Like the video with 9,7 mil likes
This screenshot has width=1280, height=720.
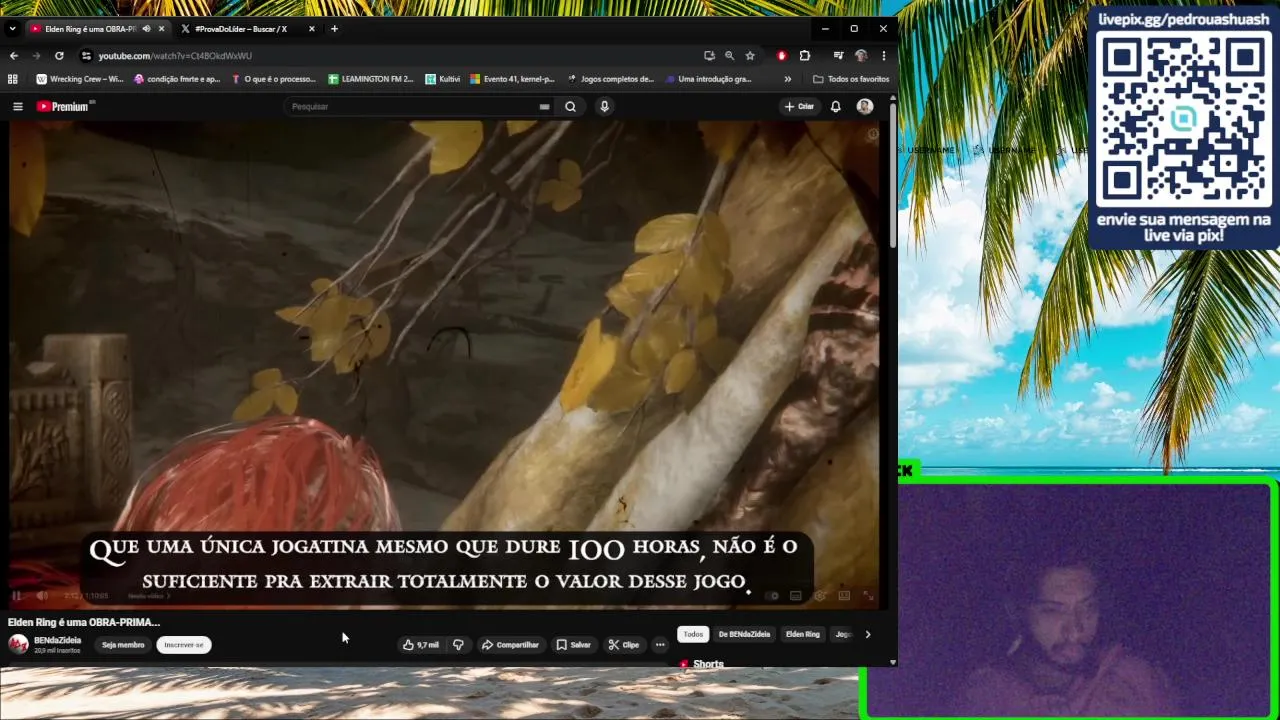click(x=421, y=645)
